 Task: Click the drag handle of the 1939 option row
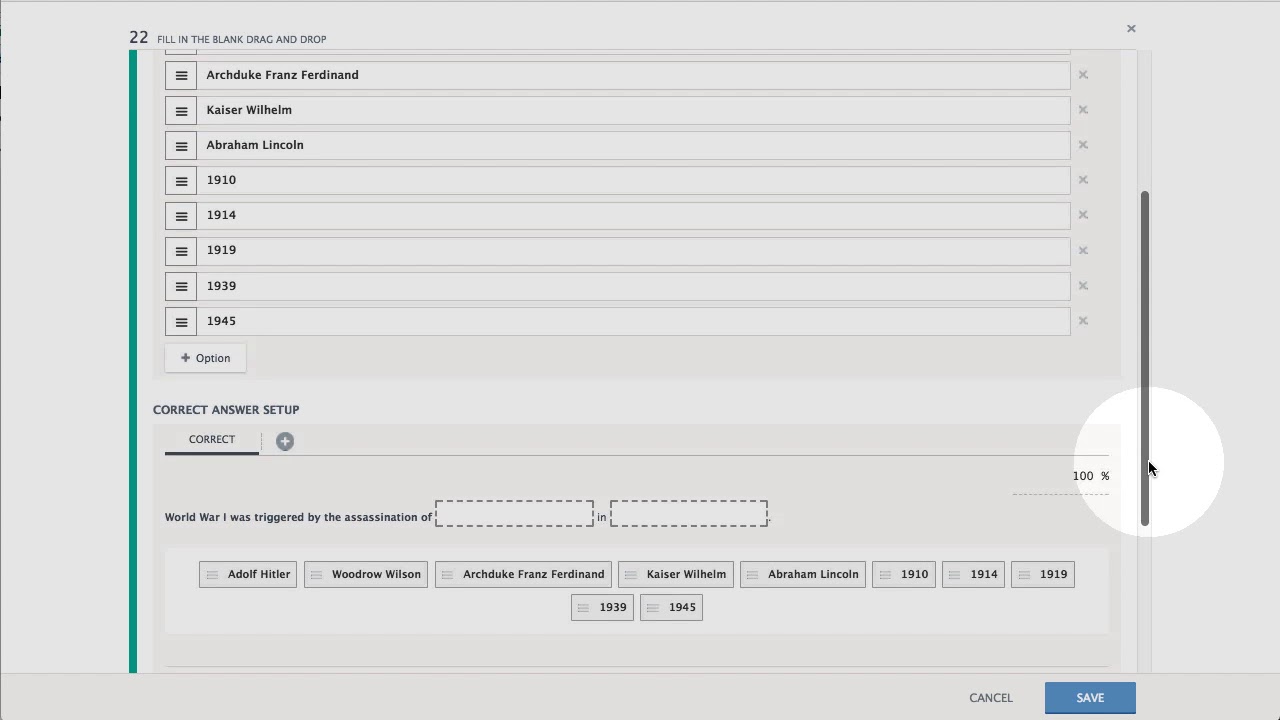pyautogui.click(x=181, y=286)
